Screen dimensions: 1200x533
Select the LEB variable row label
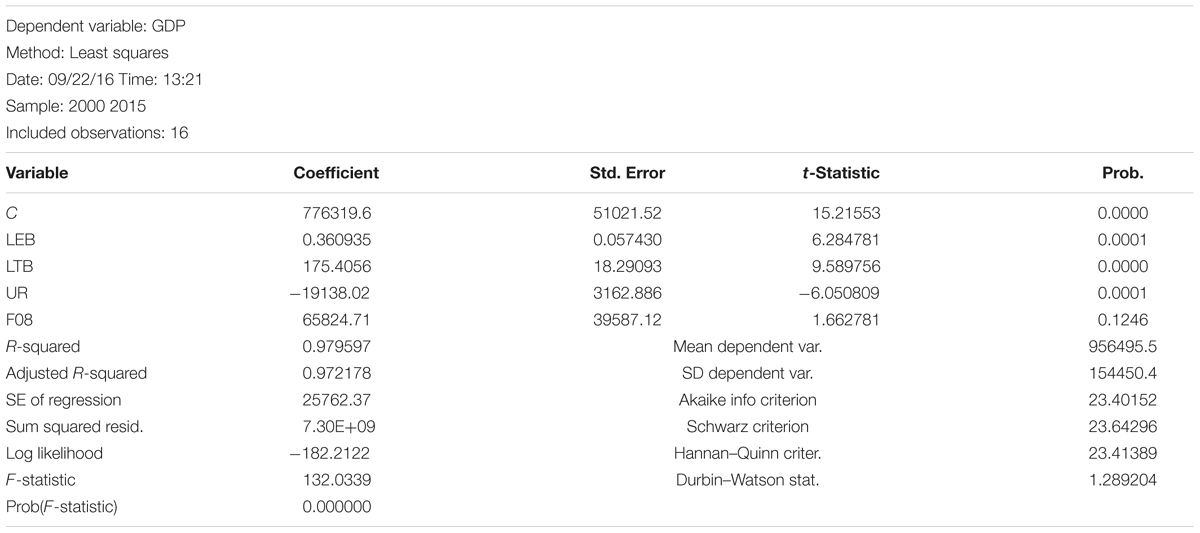pos(20,240)
